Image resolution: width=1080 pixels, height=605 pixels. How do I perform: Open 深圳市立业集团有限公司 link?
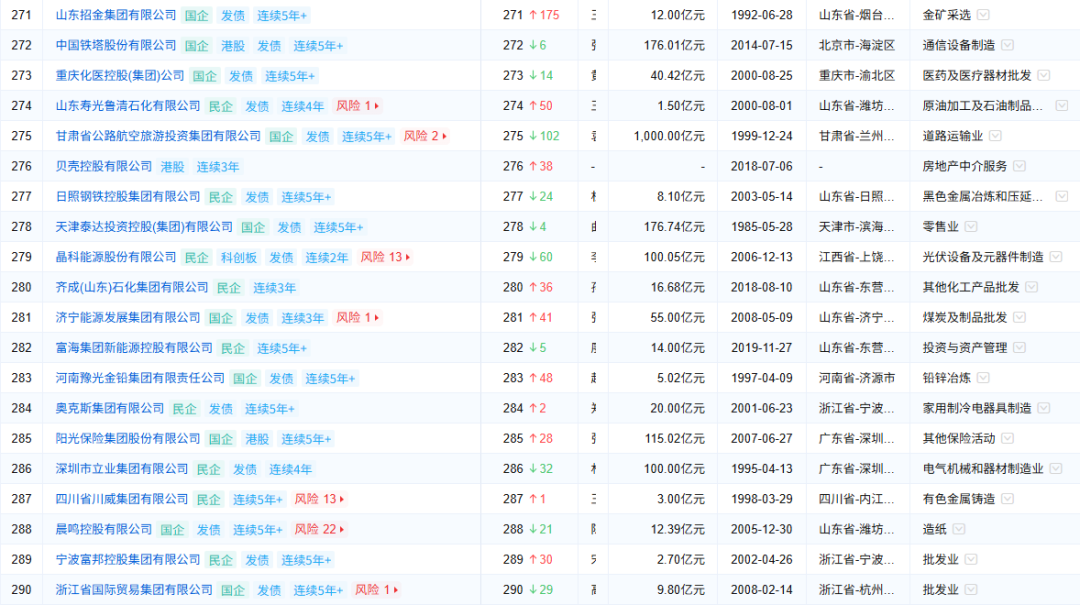(x=122, y=469)
